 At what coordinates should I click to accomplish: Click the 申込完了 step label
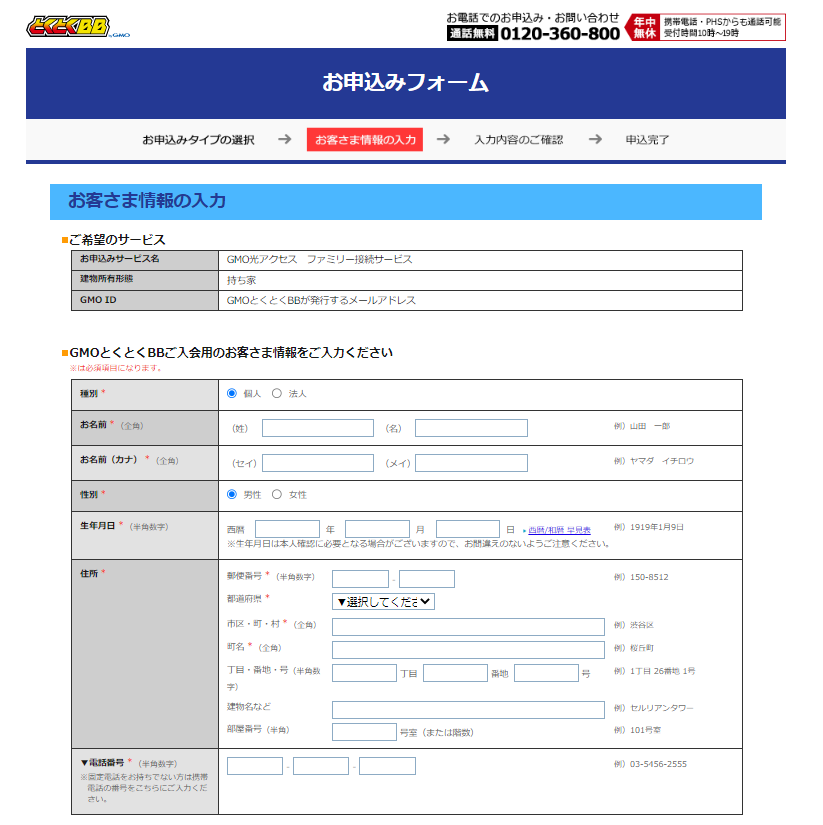pos(647,140)
